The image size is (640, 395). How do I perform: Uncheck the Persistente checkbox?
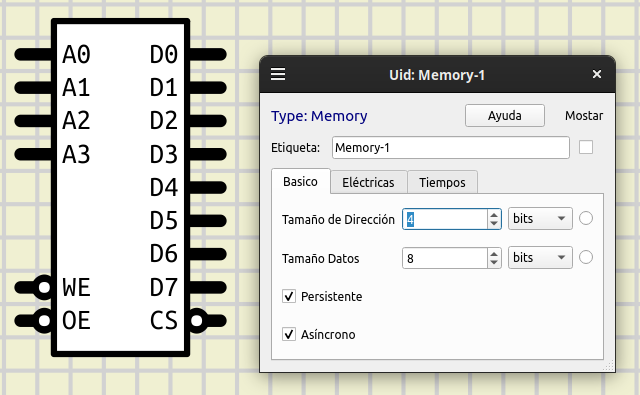289,296
